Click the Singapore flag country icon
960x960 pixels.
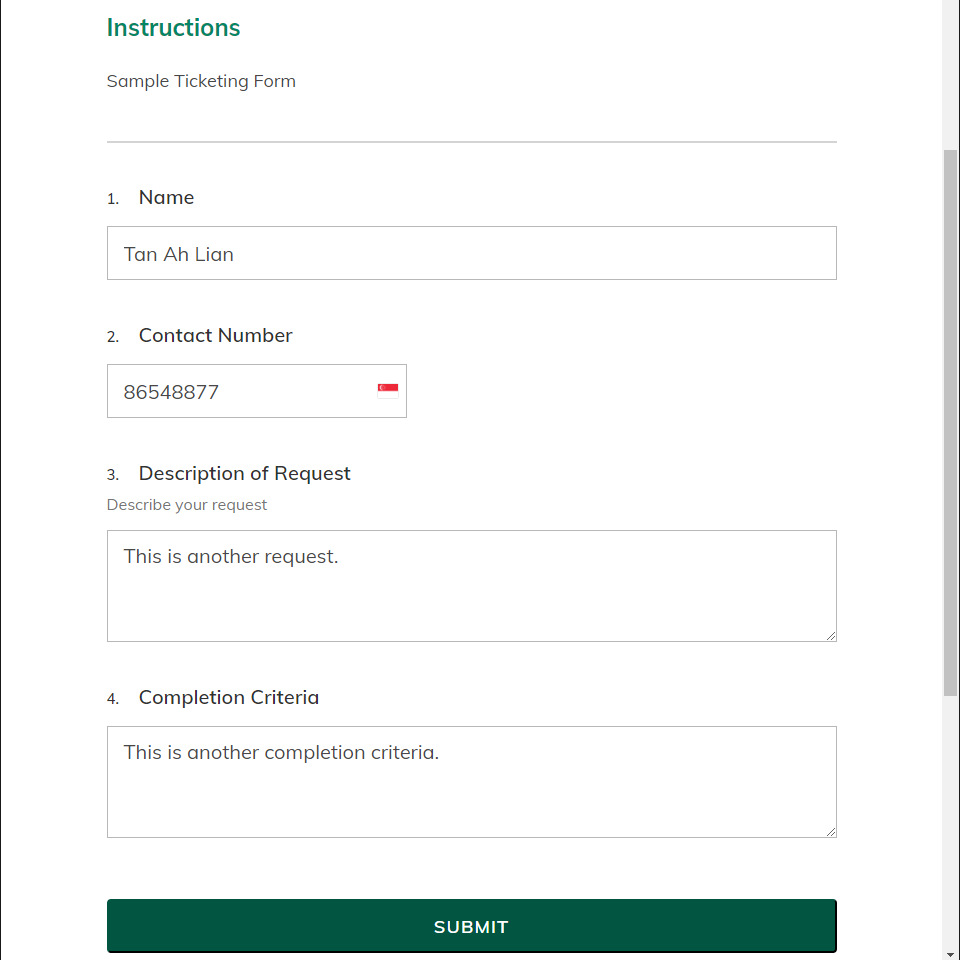tap(388, 391)
